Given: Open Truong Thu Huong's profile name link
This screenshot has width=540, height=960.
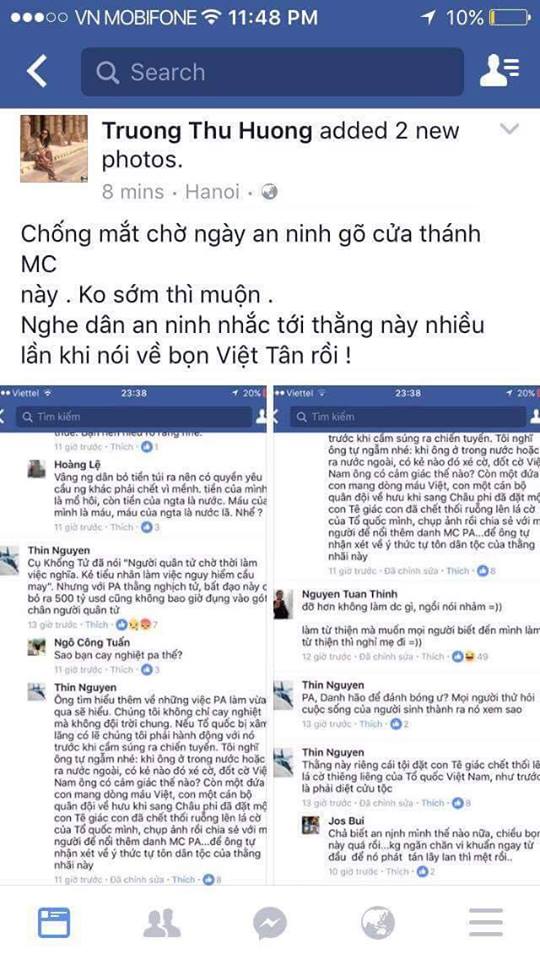Looking at the screenshot, I should click(208, 130).
